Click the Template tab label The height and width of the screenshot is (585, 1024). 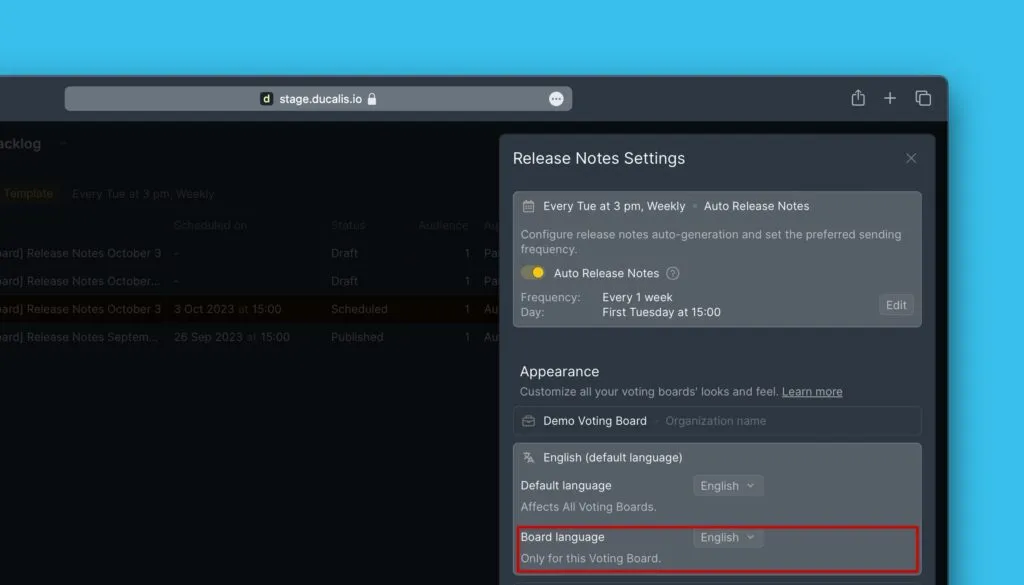tap(28, 194)
